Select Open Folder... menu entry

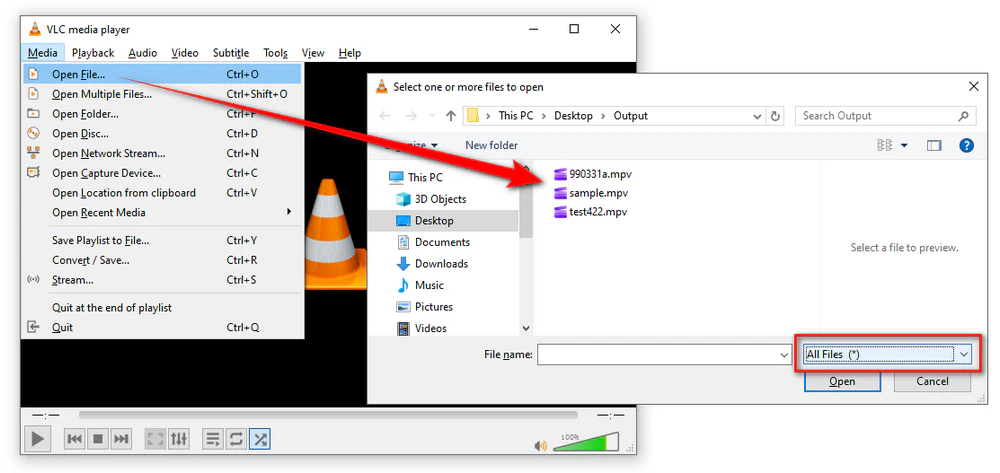[x=162, y=114]
